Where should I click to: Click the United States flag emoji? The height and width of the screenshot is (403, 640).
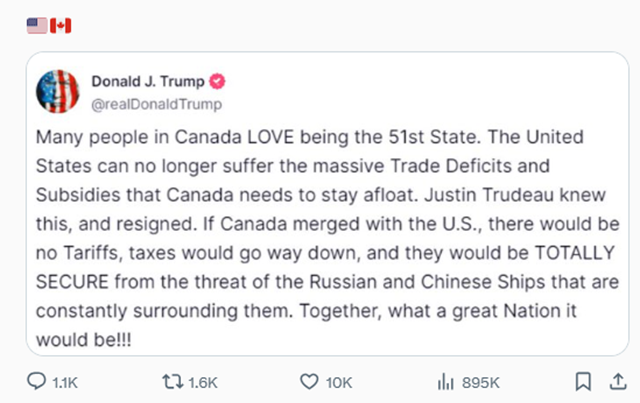coord(37,26)
